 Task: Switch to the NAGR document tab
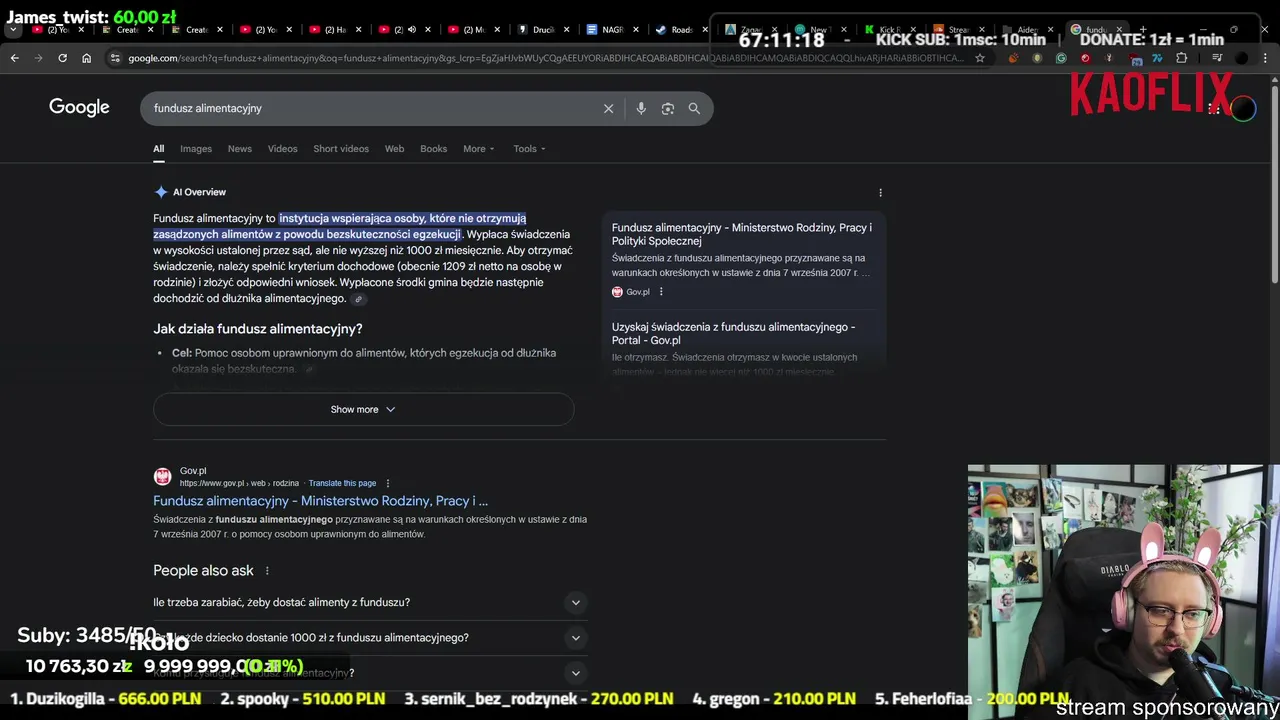(612, 30)
